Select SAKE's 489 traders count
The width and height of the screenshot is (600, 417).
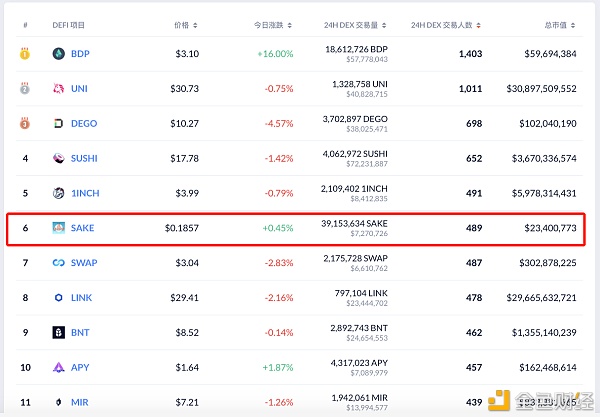474,228
